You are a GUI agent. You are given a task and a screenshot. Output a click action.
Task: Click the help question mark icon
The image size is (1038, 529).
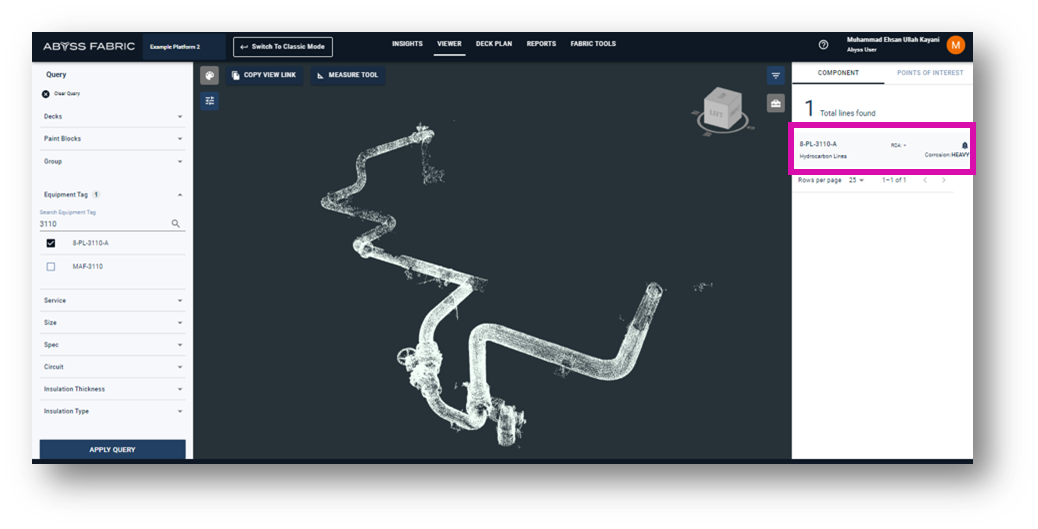coord(823,45)
